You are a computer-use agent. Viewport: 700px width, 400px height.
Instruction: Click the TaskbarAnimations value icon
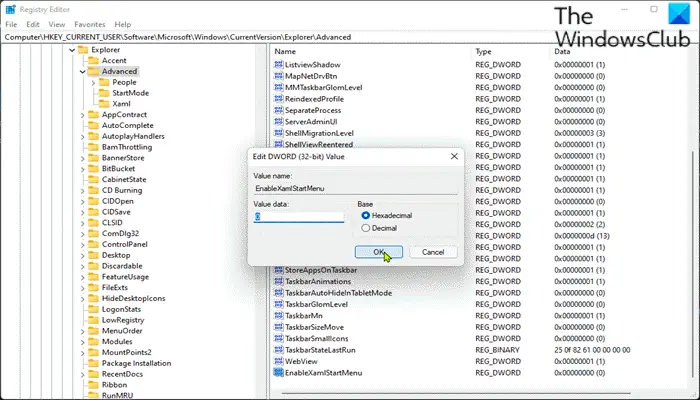pos(279,281)
